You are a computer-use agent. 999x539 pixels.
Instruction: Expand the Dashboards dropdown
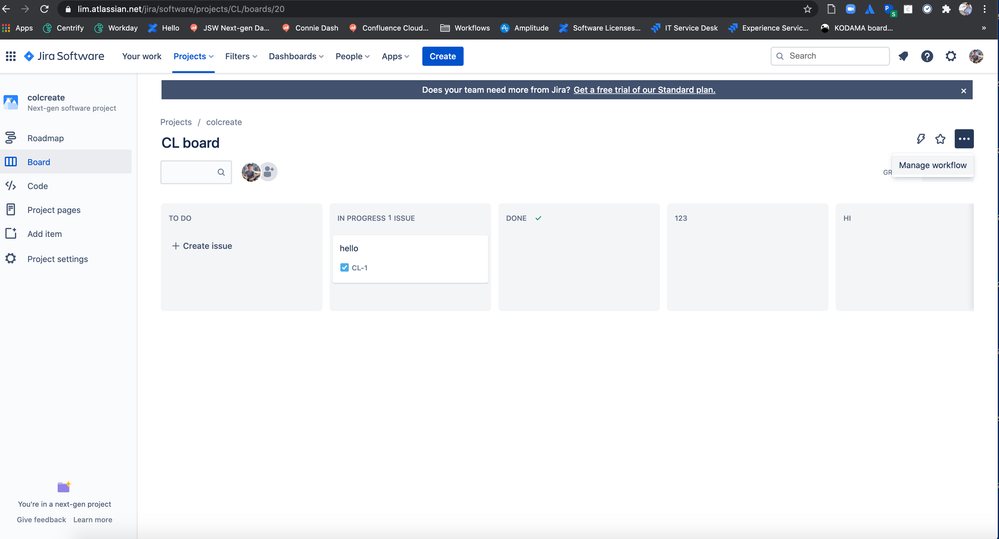click(x=296, y=56)
